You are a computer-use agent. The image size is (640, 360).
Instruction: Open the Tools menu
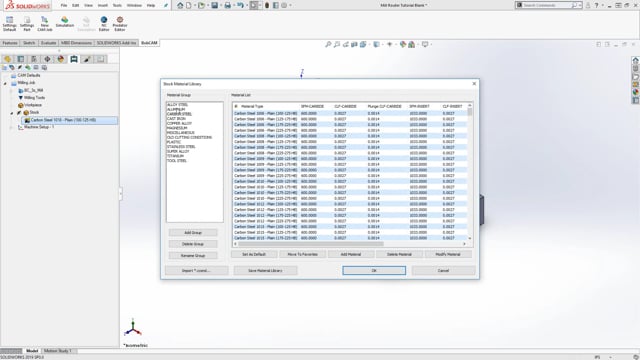pyautogui.click(x=117, y=5)
